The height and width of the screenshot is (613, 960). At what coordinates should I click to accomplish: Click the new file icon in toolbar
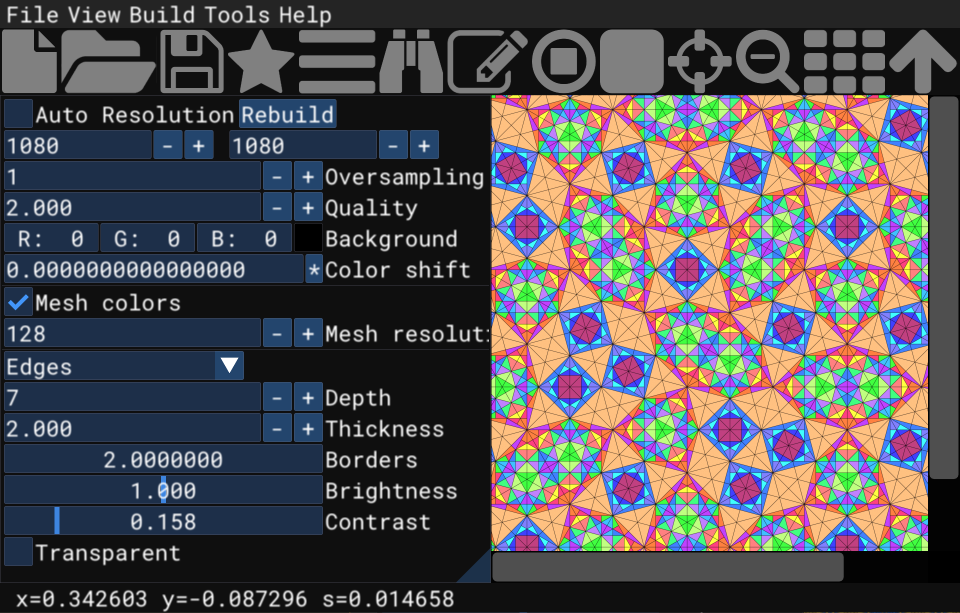tap(30, 62)
